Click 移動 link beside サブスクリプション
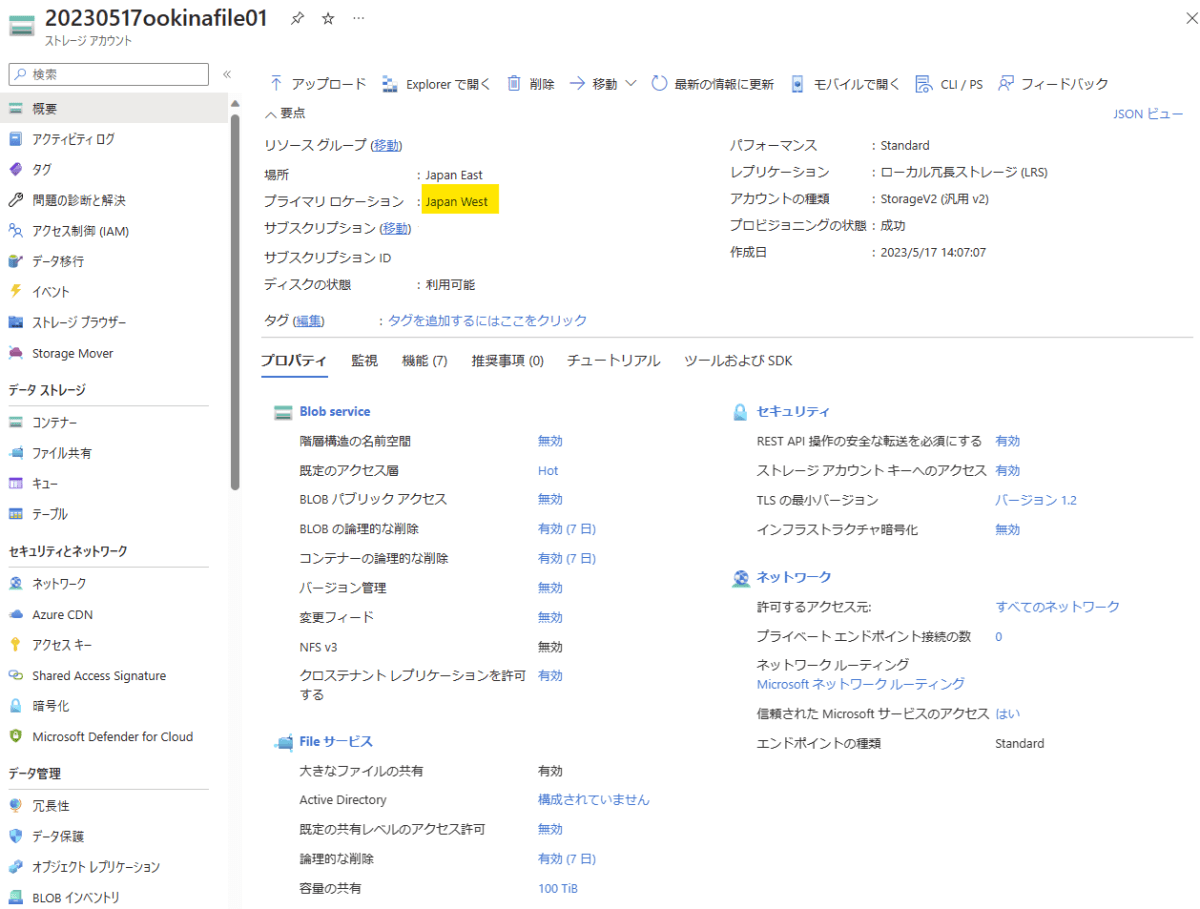Viewport: 1200px width, 909px height. pos(396,229)
